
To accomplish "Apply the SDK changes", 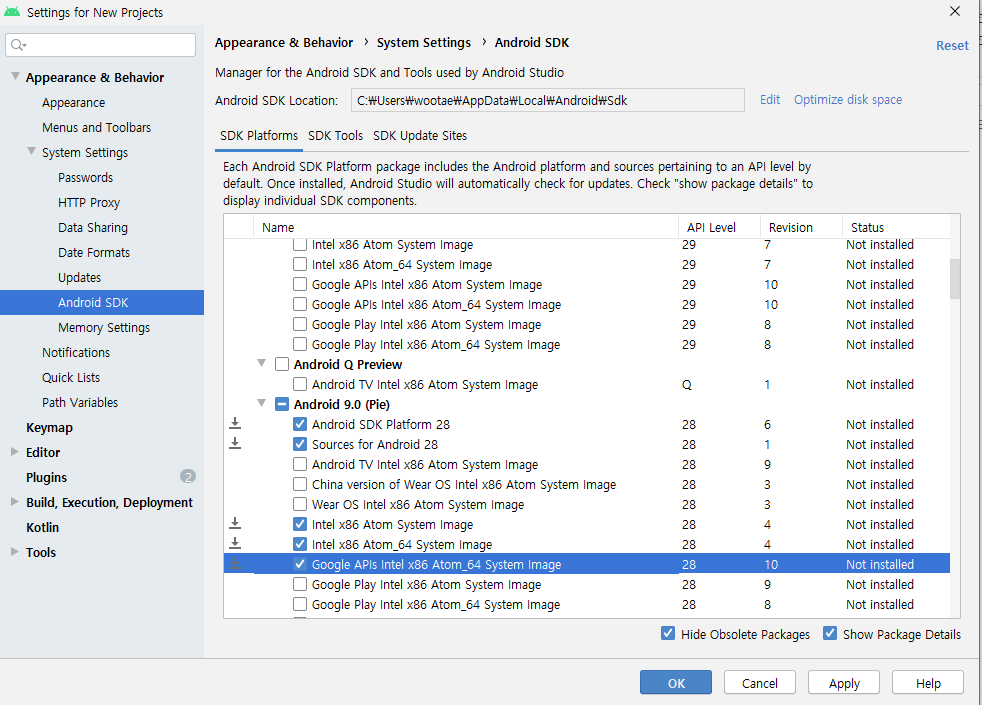I will click(x=844, y=682).
